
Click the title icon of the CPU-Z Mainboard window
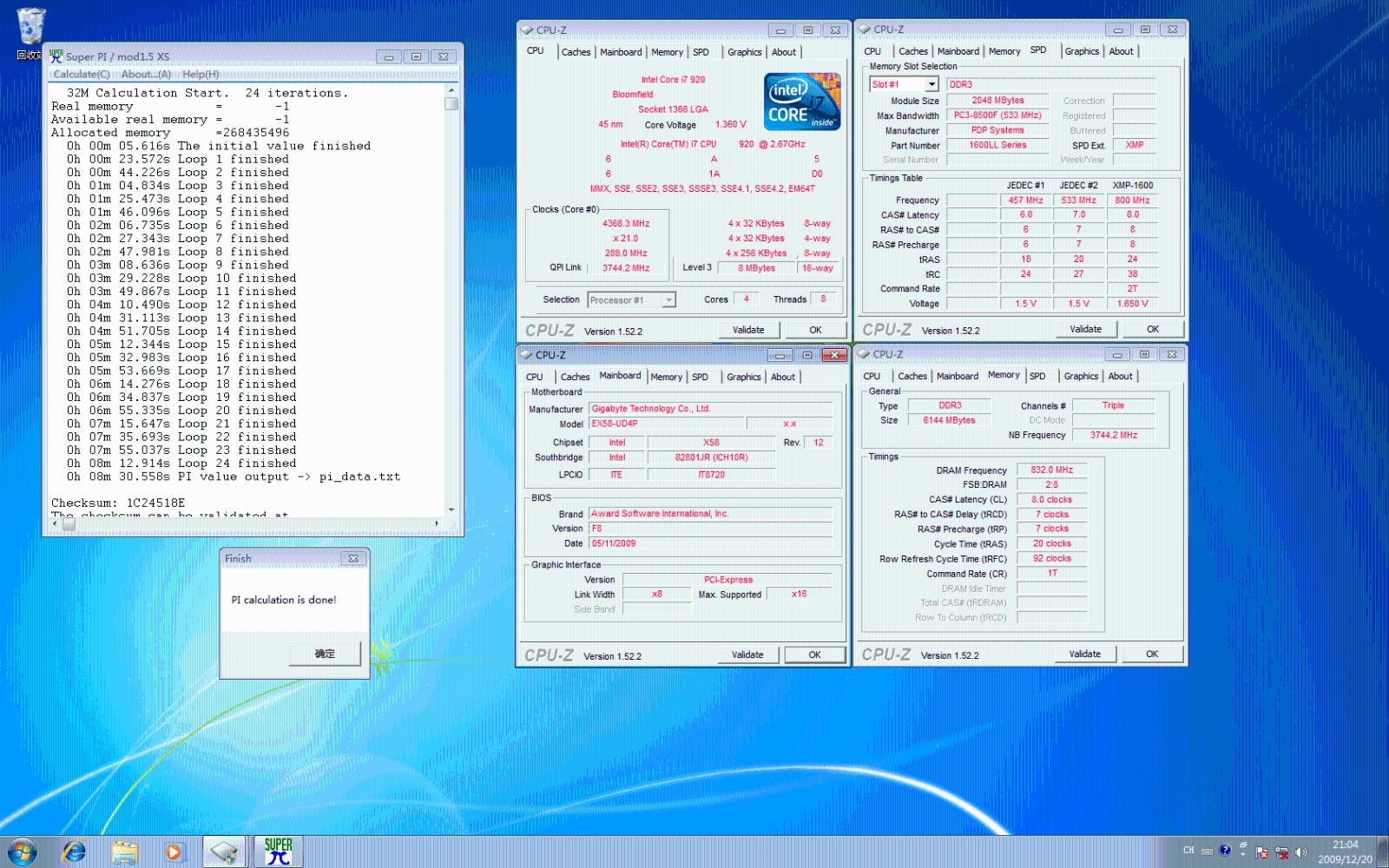[x=526, y=355]
